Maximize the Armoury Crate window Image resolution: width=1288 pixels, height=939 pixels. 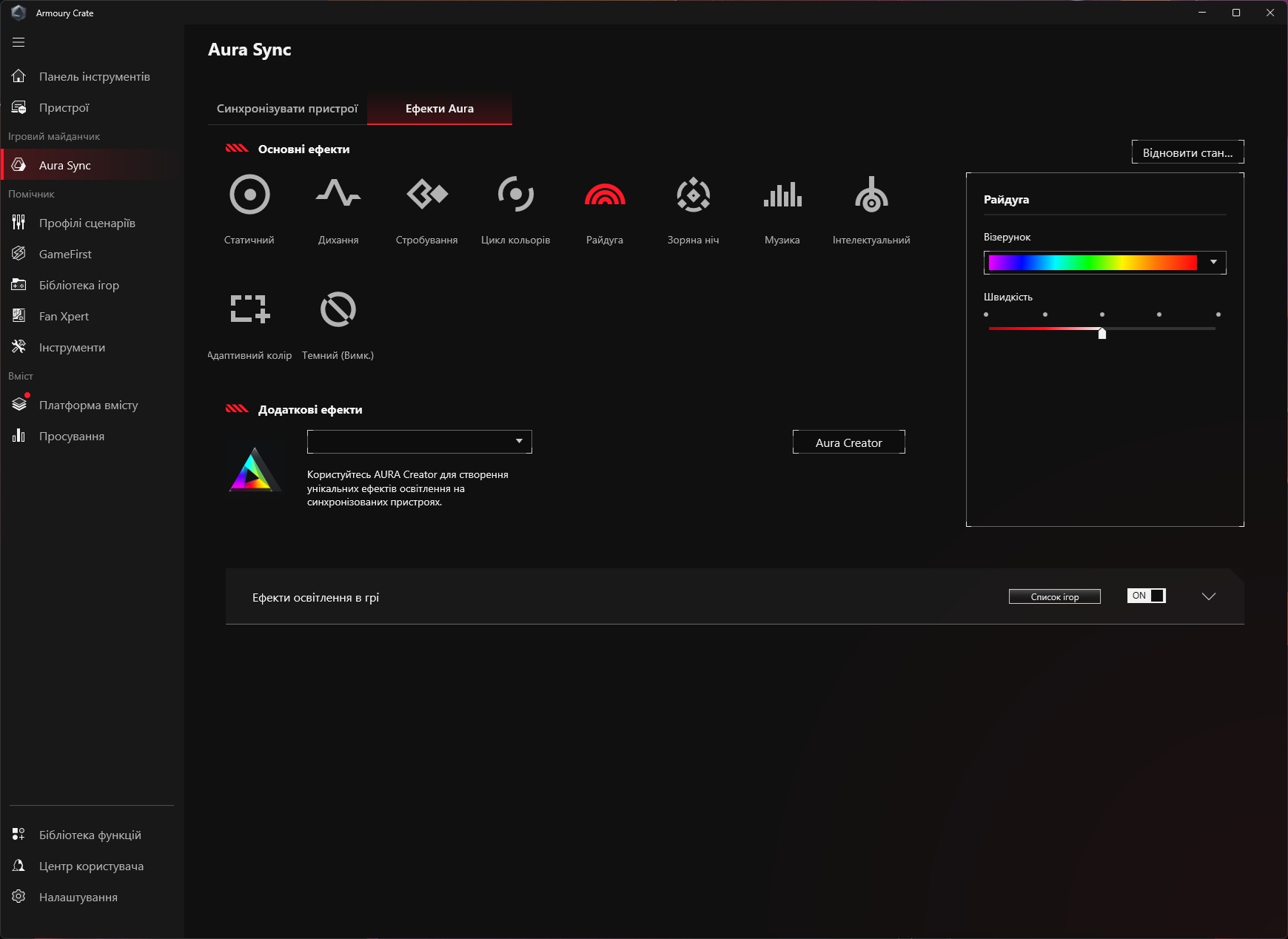click(1236, 13)
